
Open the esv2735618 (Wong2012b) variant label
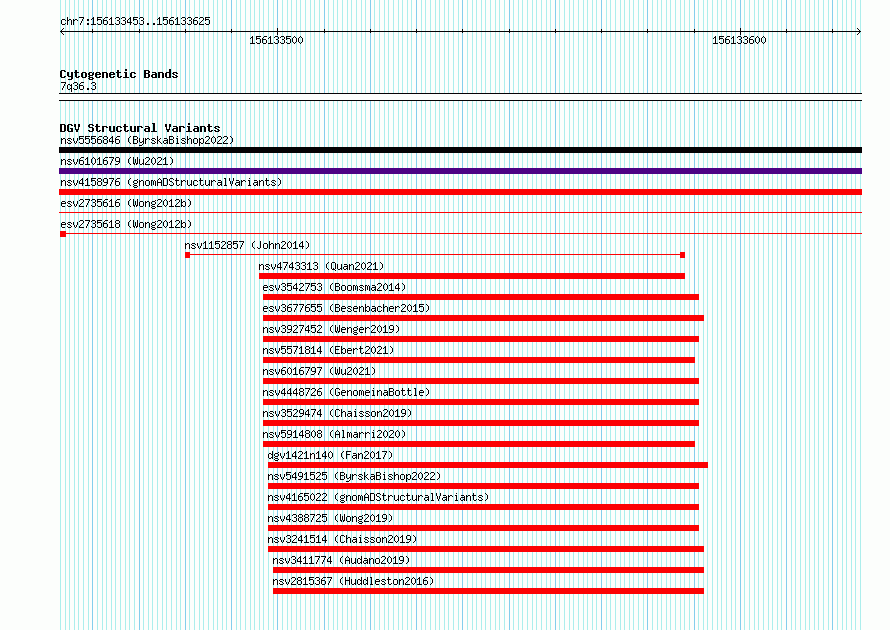[x=126, y=224]
